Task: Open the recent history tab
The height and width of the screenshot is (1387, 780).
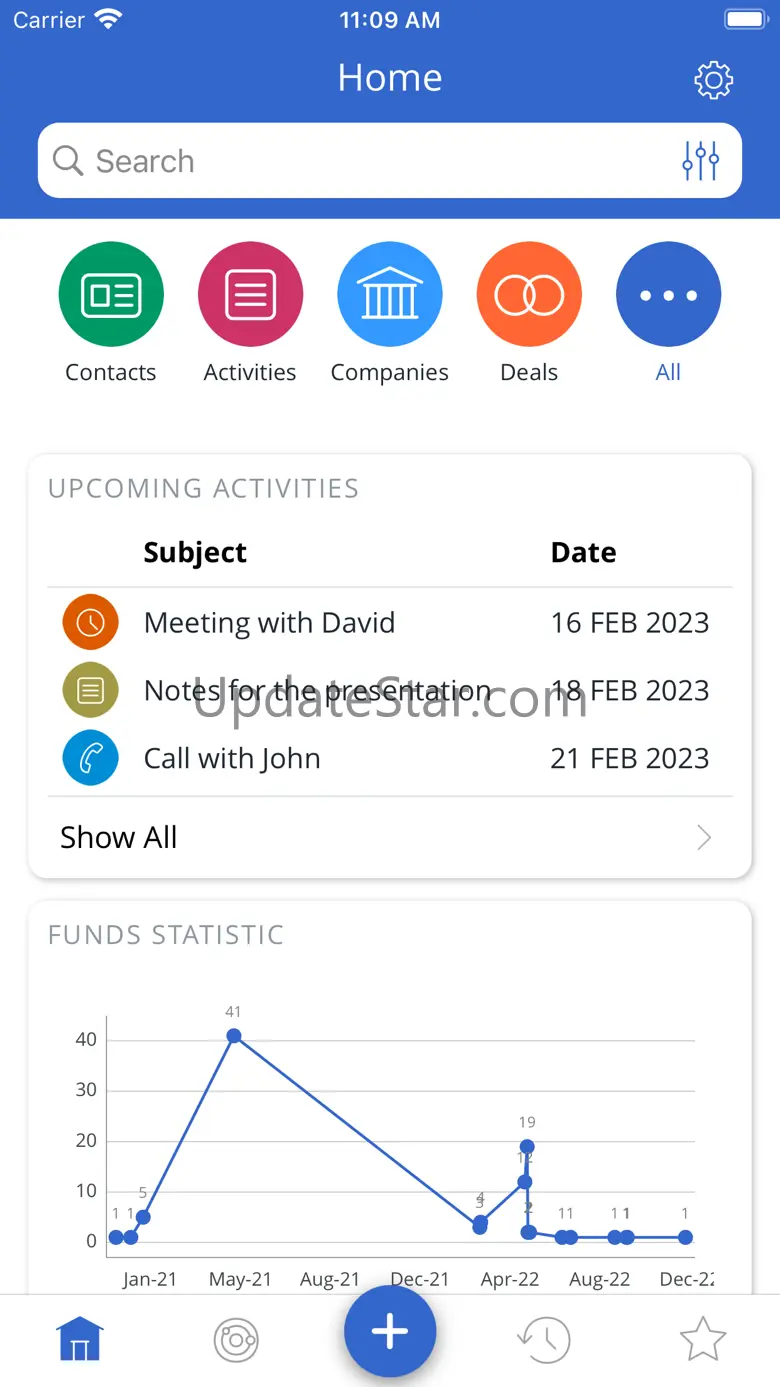Action: (543, 1338)
